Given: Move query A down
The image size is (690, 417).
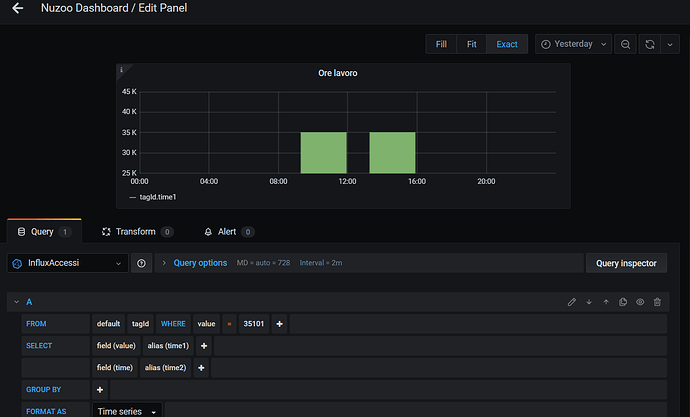Looking at the screenshot, I should (x=589, y=302).
